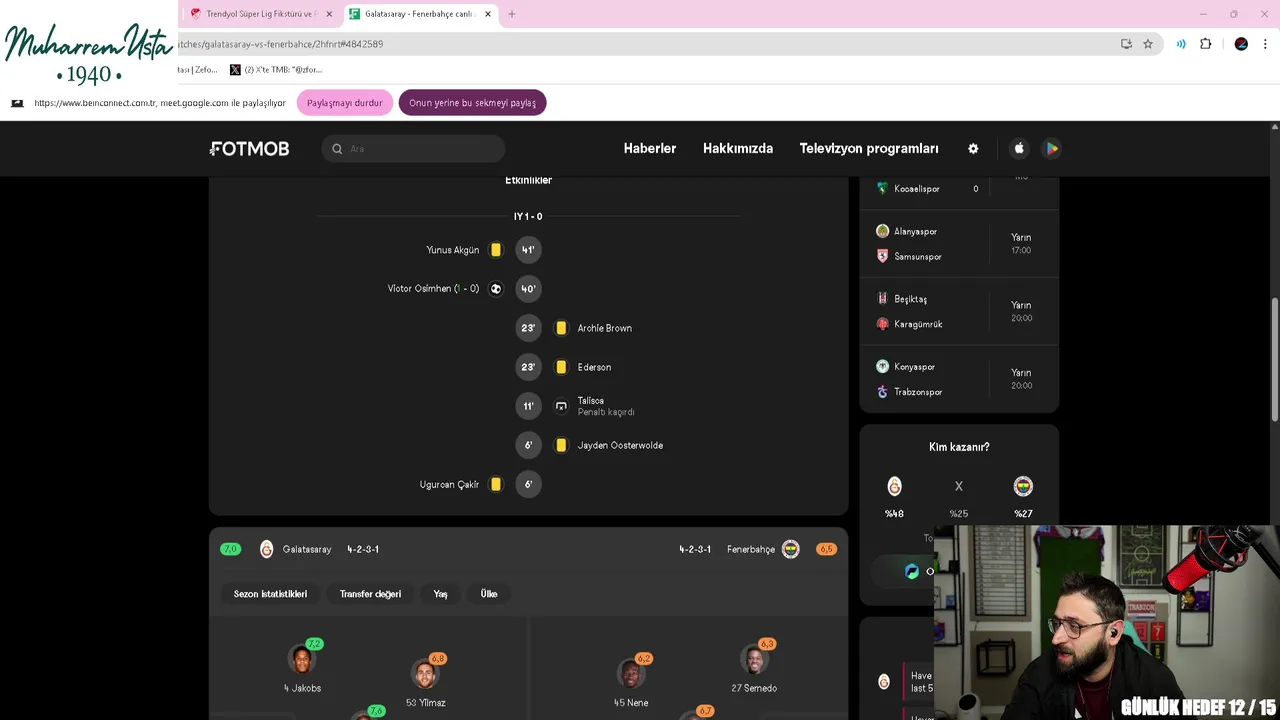Open the Alanyaspor vs Samsunspor match
The image size is (1280, 720).
[x=959, y=244]
